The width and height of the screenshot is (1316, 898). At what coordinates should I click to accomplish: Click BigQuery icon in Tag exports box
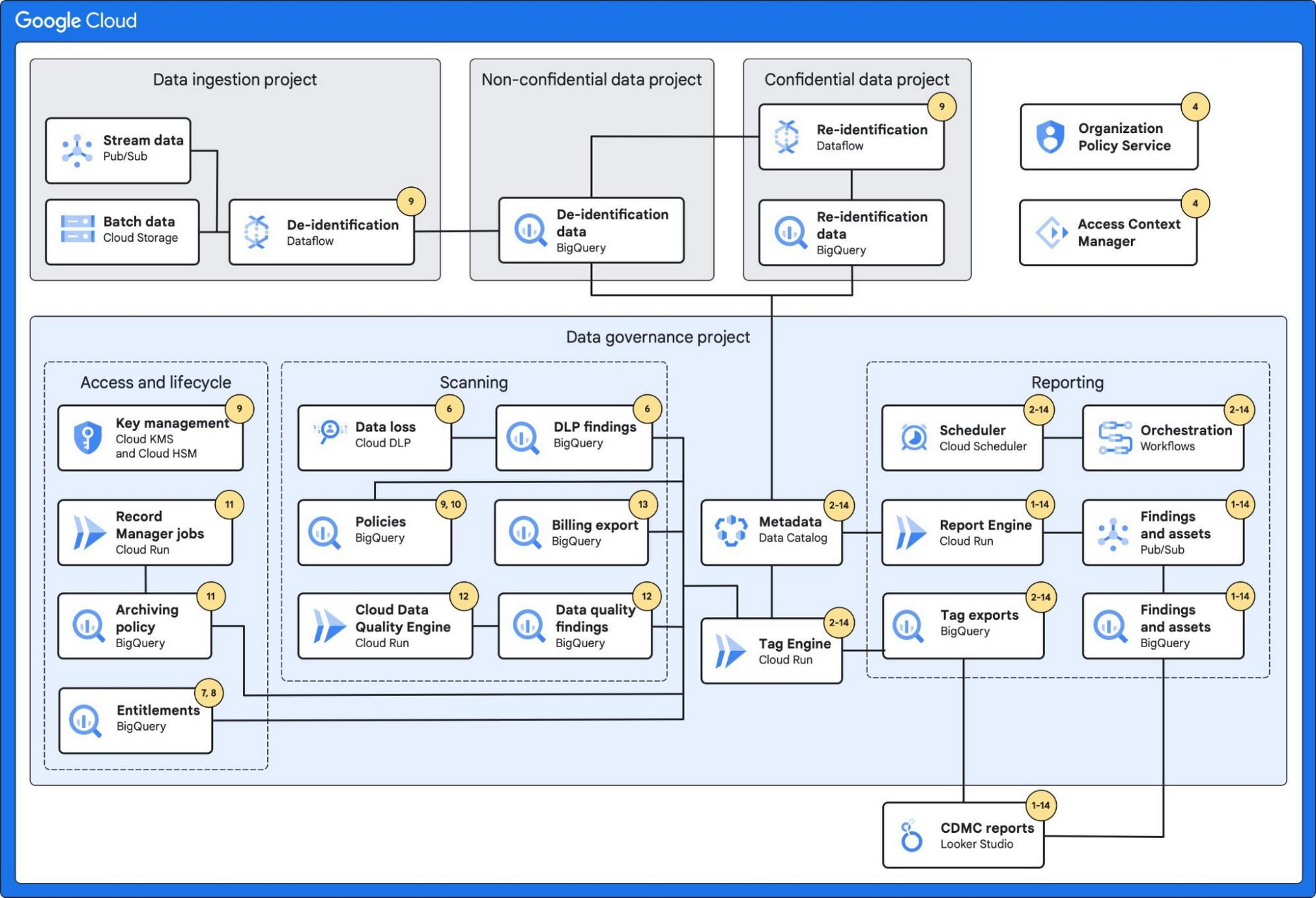click(909, 625)
